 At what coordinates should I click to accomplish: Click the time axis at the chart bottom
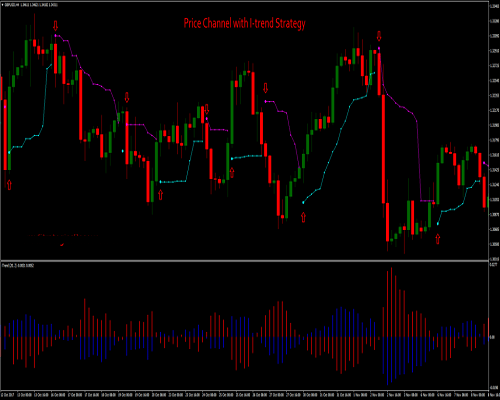(x=244, y=395)
